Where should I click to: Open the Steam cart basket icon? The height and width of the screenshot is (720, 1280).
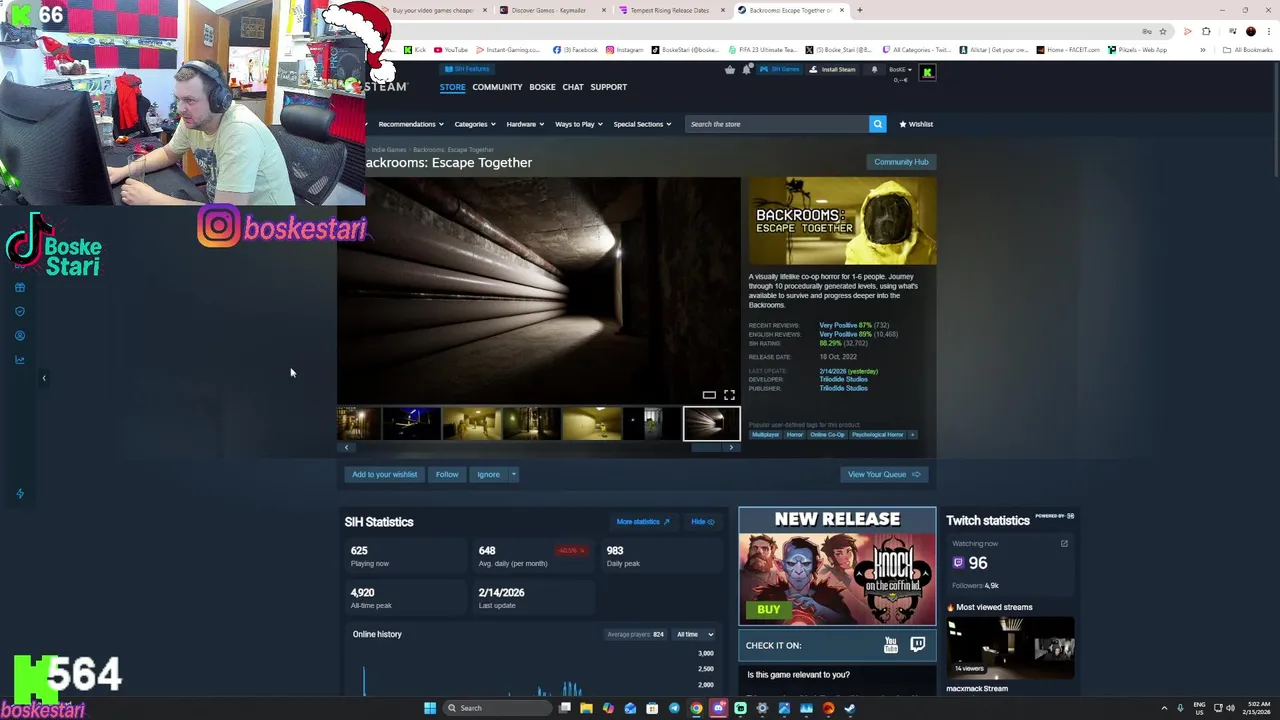click(x=730, y=70)
